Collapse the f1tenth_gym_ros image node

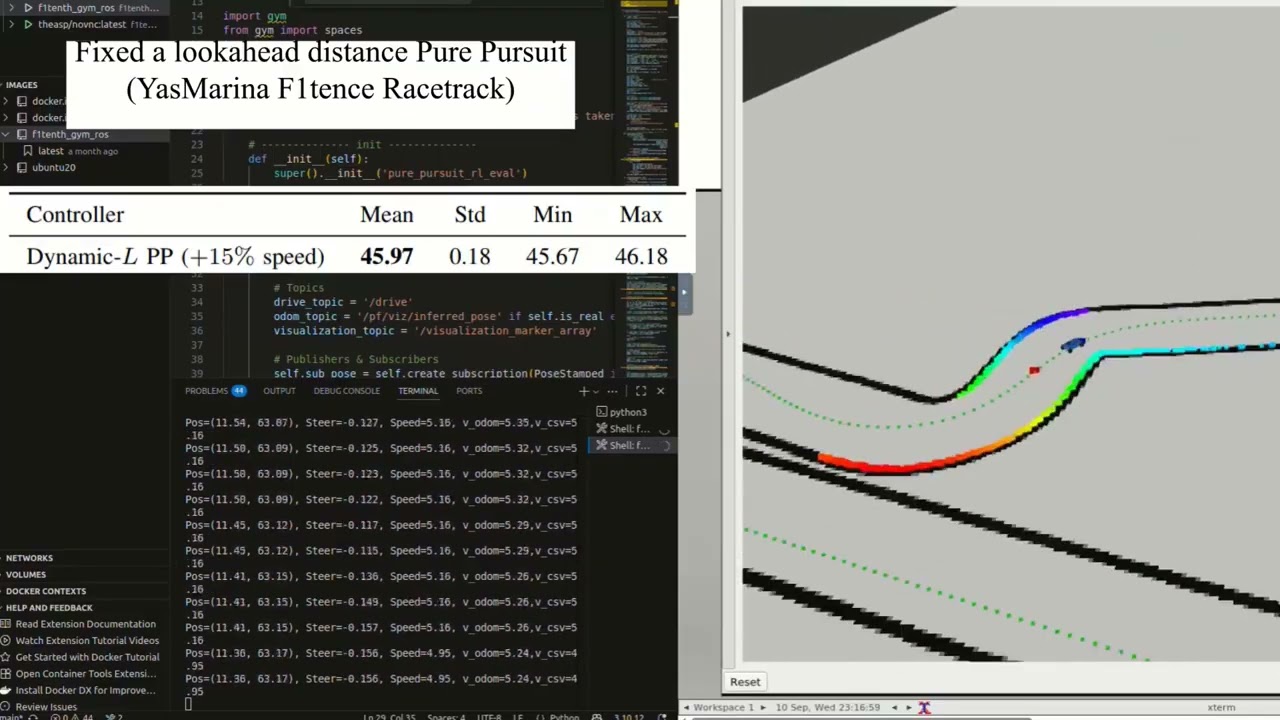7,134
